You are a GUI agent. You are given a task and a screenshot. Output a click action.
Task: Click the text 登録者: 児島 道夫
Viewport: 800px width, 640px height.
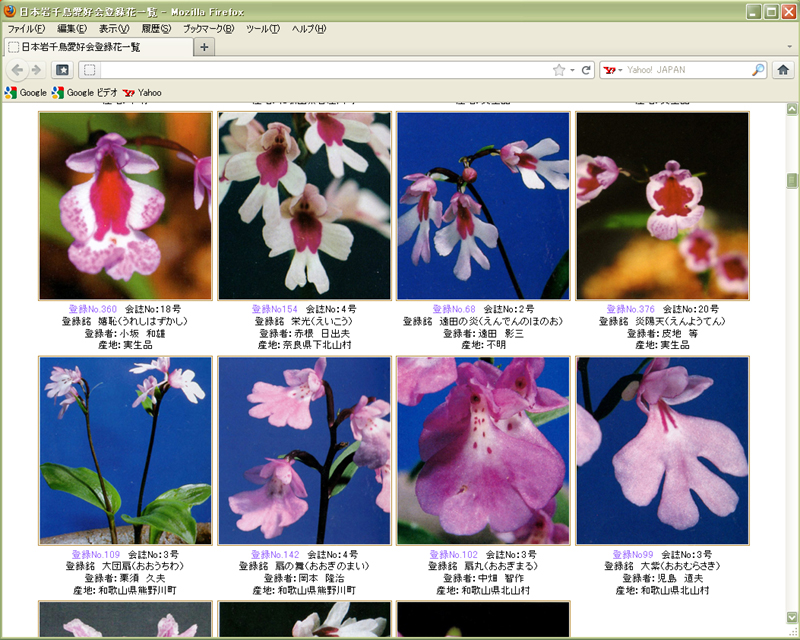663,578
